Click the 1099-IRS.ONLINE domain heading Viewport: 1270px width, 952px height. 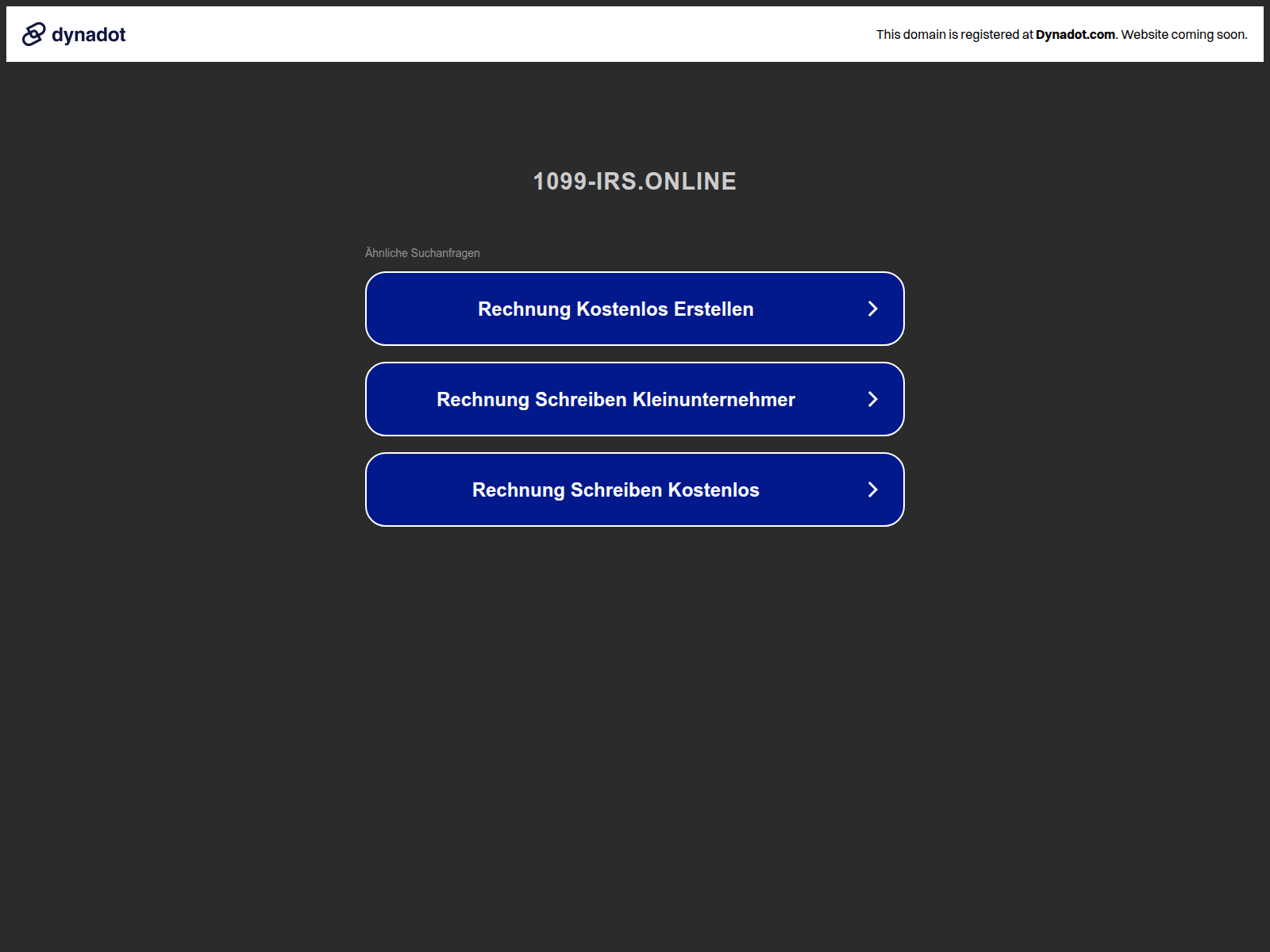coord(635,182)
